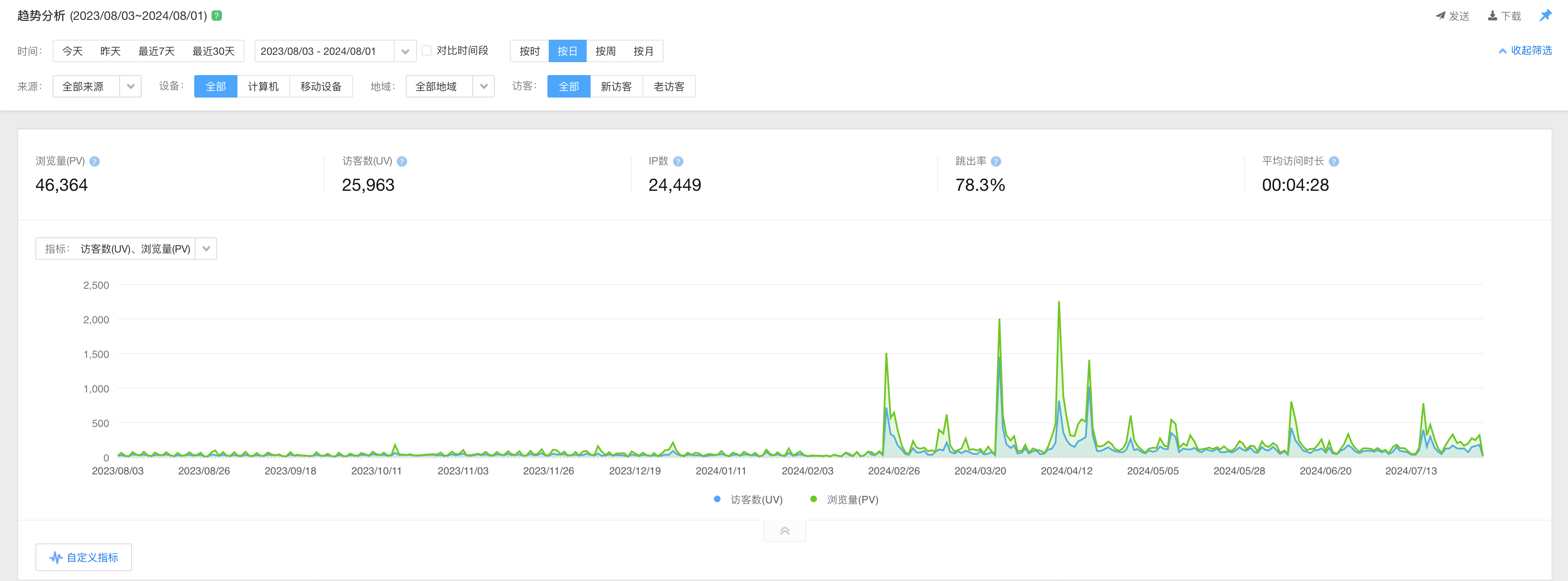Select 今天 time range
Screen dimensions: 1568x581
tap(73, 51)
